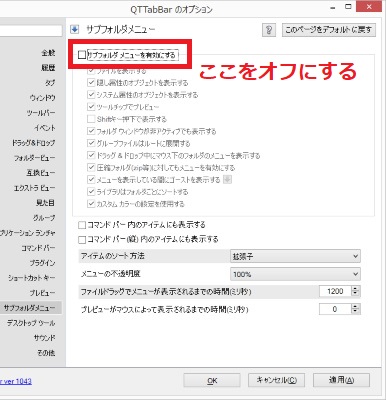Click キャンセル(C) button
The height and width of the screenshot is (400, 386).
[x=276, y=380]
